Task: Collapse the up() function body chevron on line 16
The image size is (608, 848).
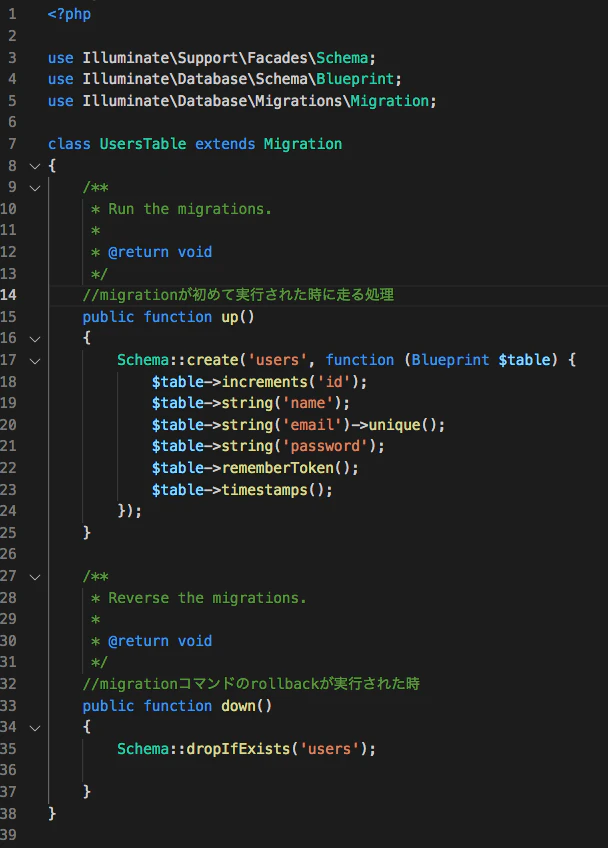Action: coord(35,339)
